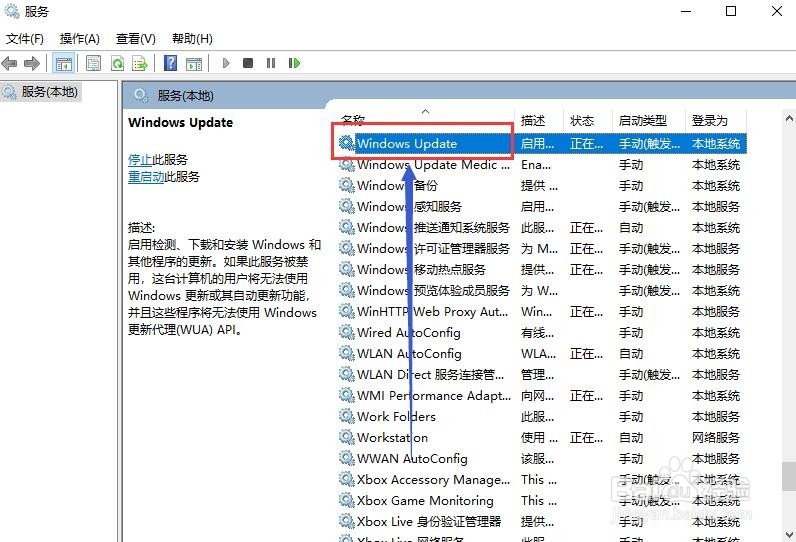Toggle the show/hide console tree button
Viewport: 796px width, 542px height.
coord(64,63)
